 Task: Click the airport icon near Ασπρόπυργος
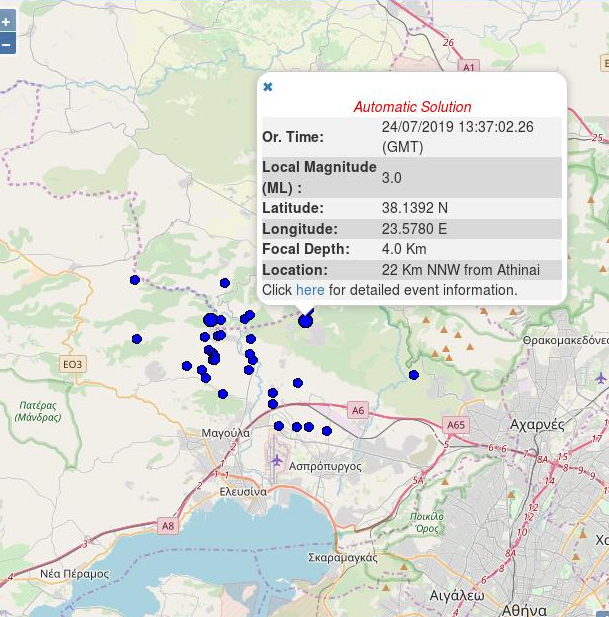[x=277, y=460]
